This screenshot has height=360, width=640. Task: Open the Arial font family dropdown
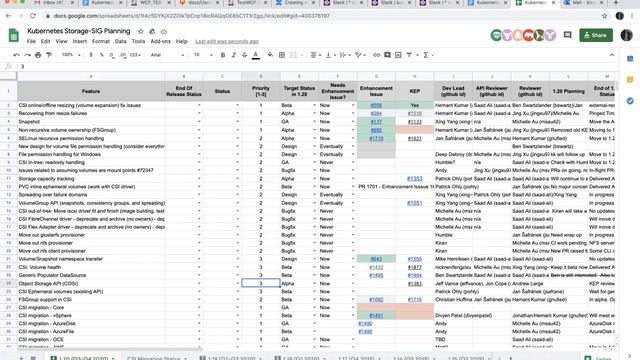point(167,55)
